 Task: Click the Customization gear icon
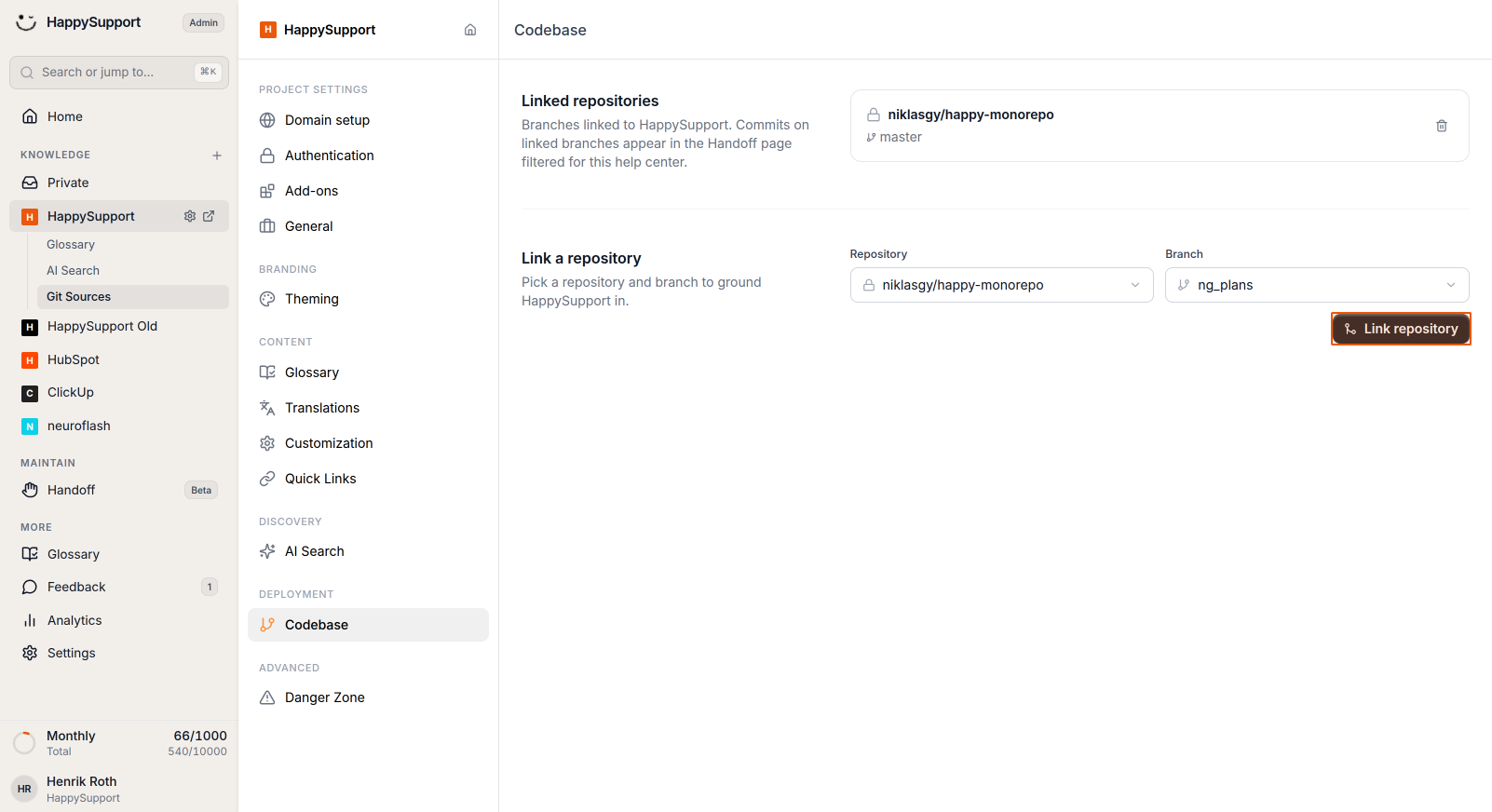tap(267, 443)
